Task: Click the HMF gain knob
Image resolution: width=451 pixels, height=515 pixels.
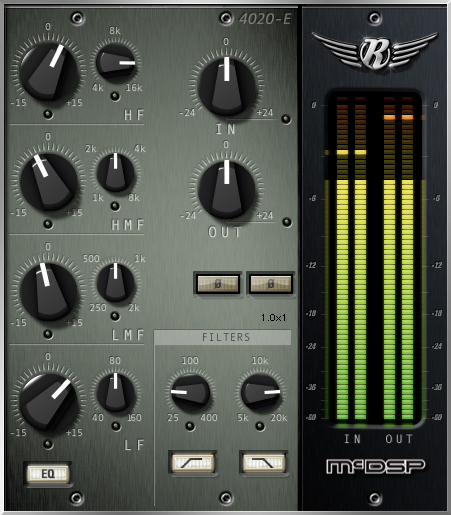Action: coord(49,182)
